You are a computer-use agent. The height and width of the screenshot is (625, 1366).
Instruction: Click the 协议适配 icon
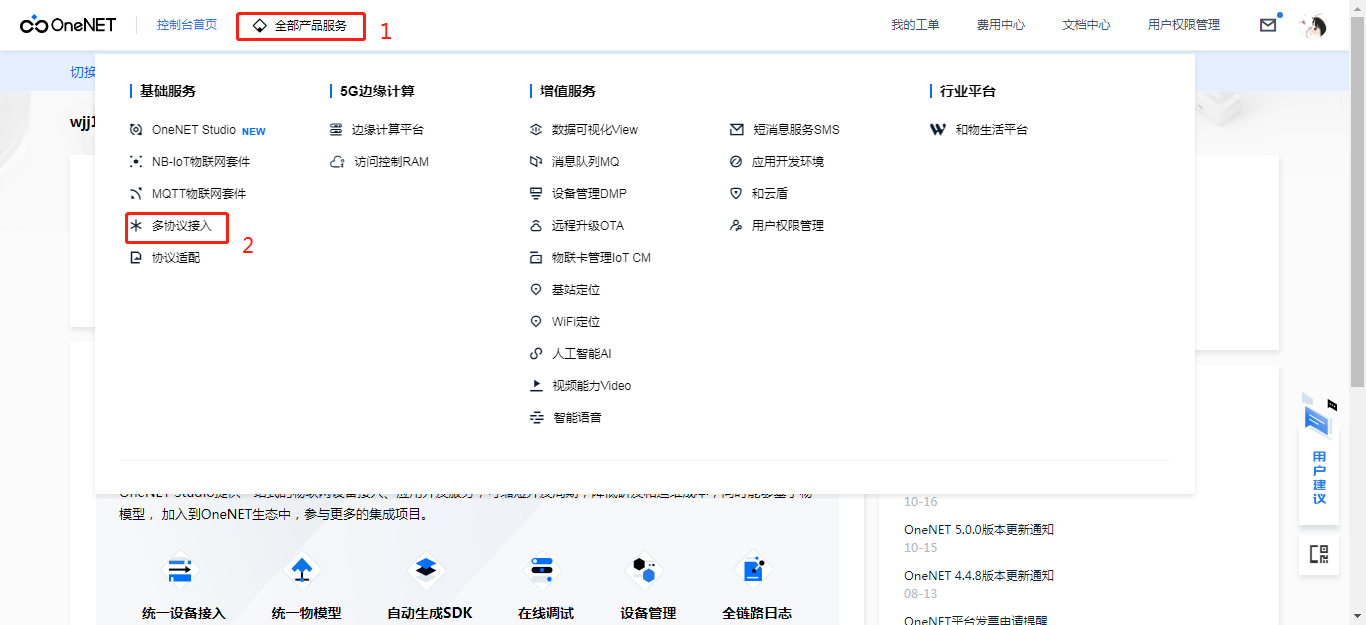(136, 258)
